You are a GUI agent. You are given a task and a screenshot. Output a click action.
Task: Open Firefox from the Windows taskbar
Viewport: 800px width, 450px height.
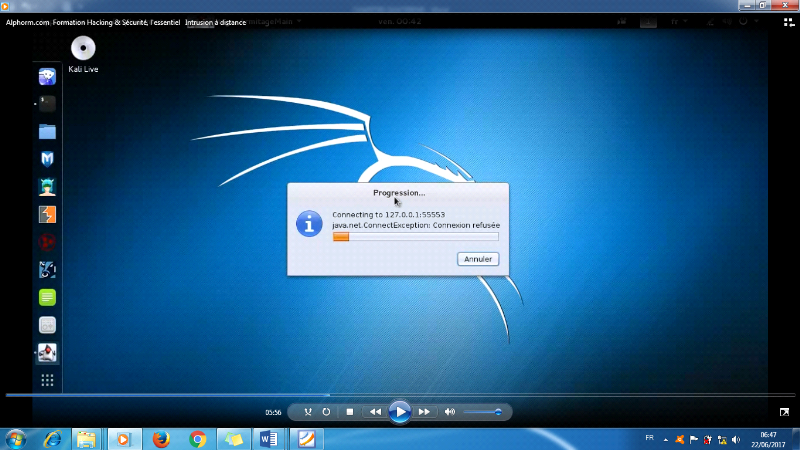161,439
